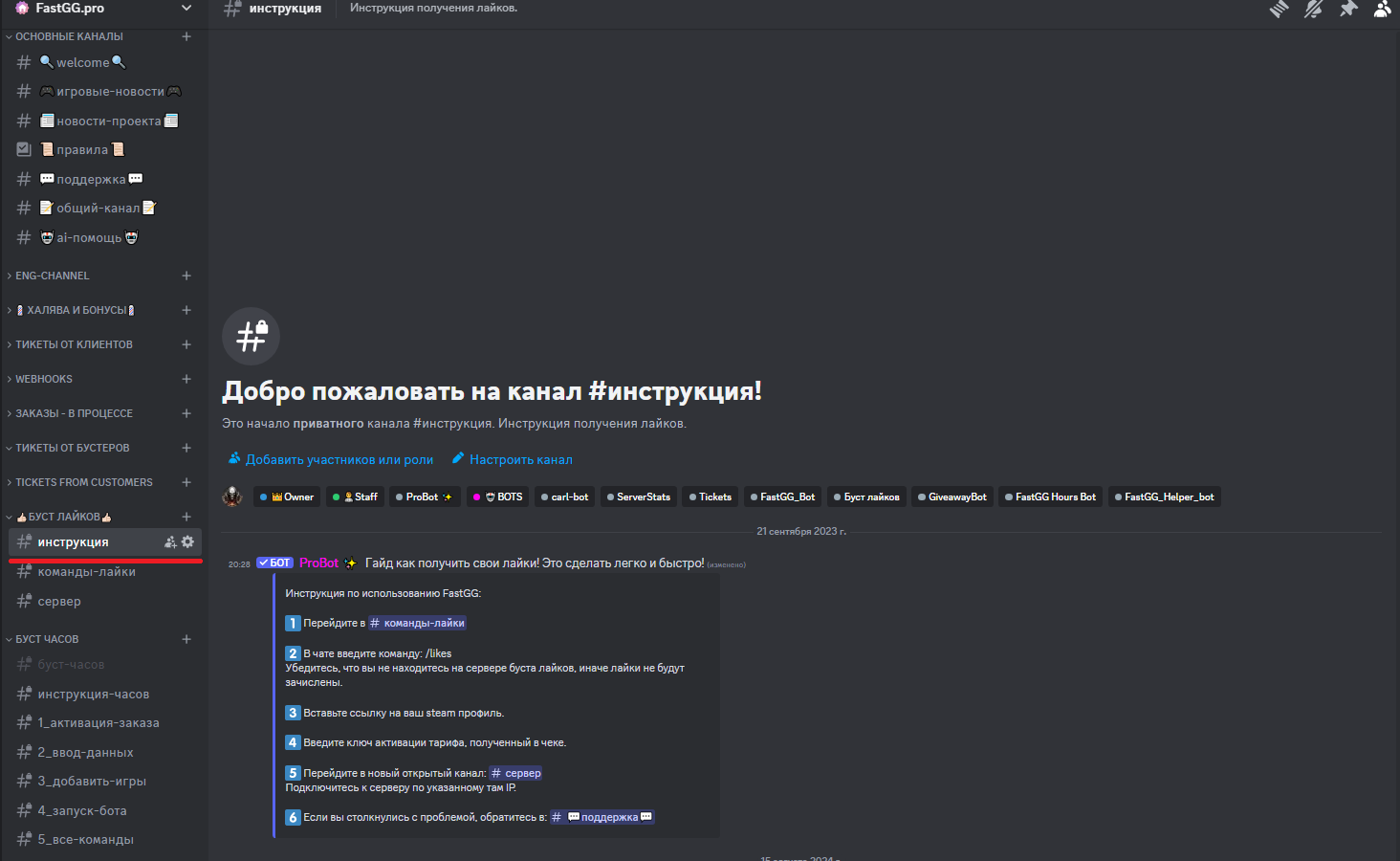Open notification settings bell in header

pyautogui.click(x=1314, y=9)
